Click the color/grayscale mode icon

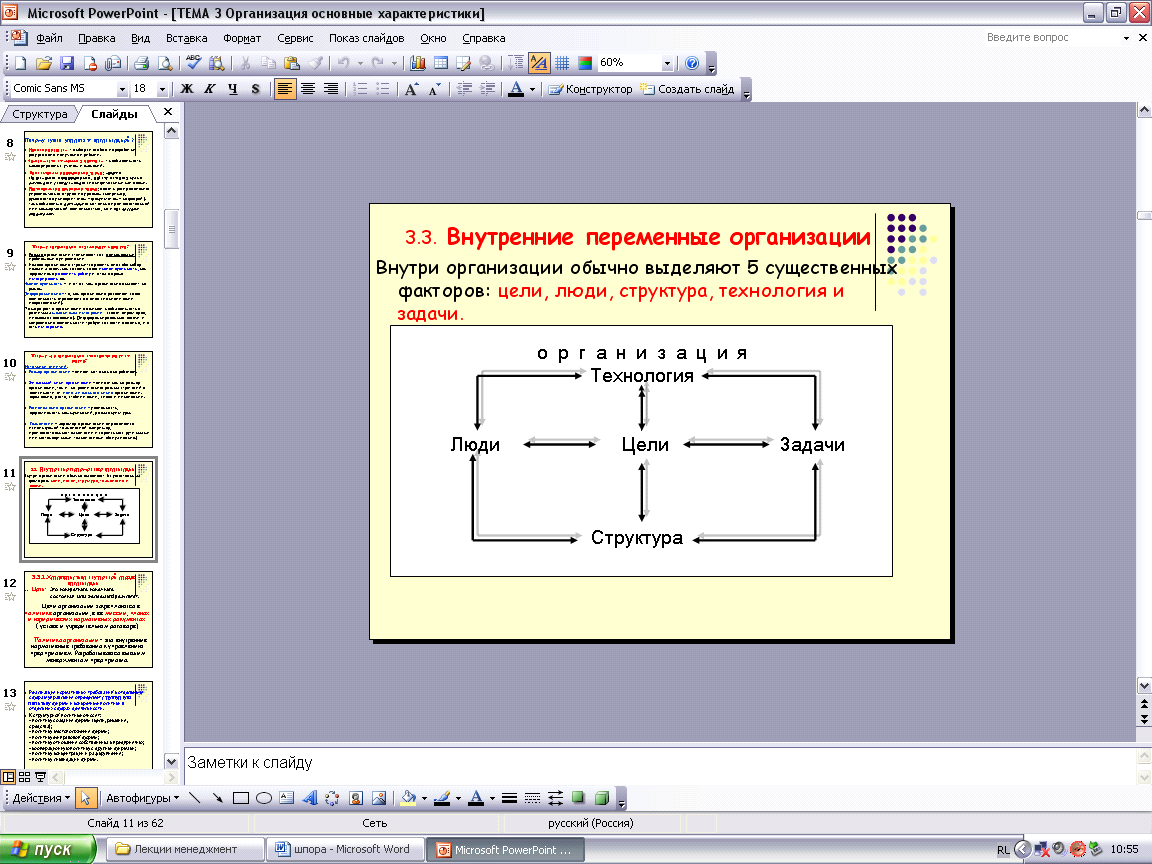[x=585, y=63]
